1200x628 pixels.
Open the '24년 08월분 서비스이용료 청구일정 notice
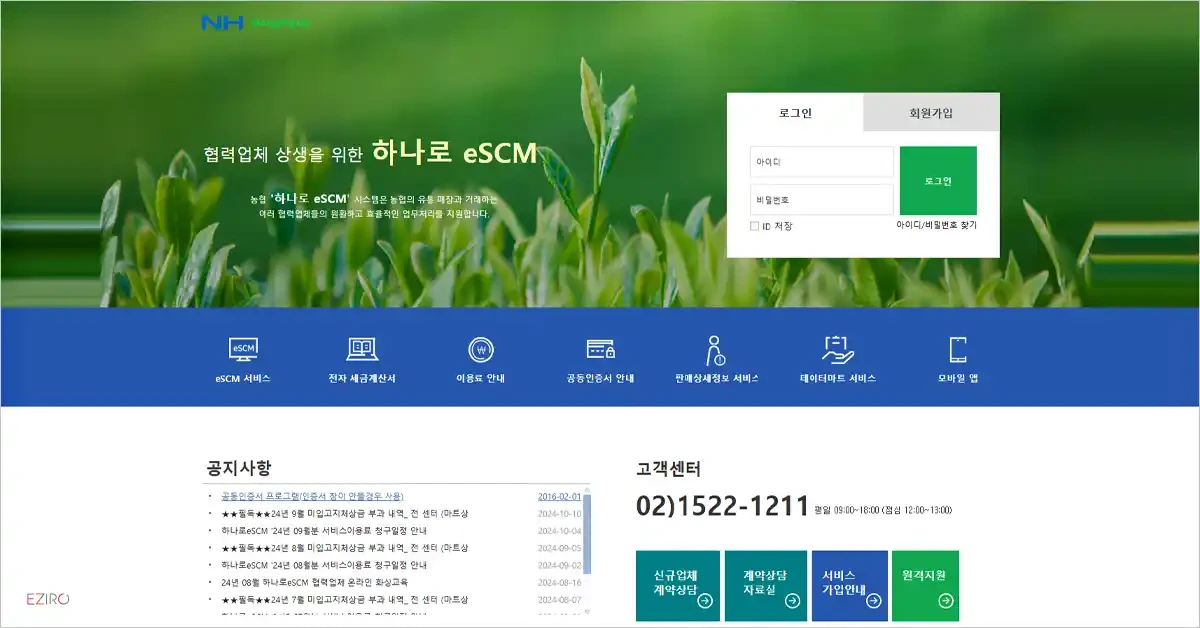coord(324,564)
